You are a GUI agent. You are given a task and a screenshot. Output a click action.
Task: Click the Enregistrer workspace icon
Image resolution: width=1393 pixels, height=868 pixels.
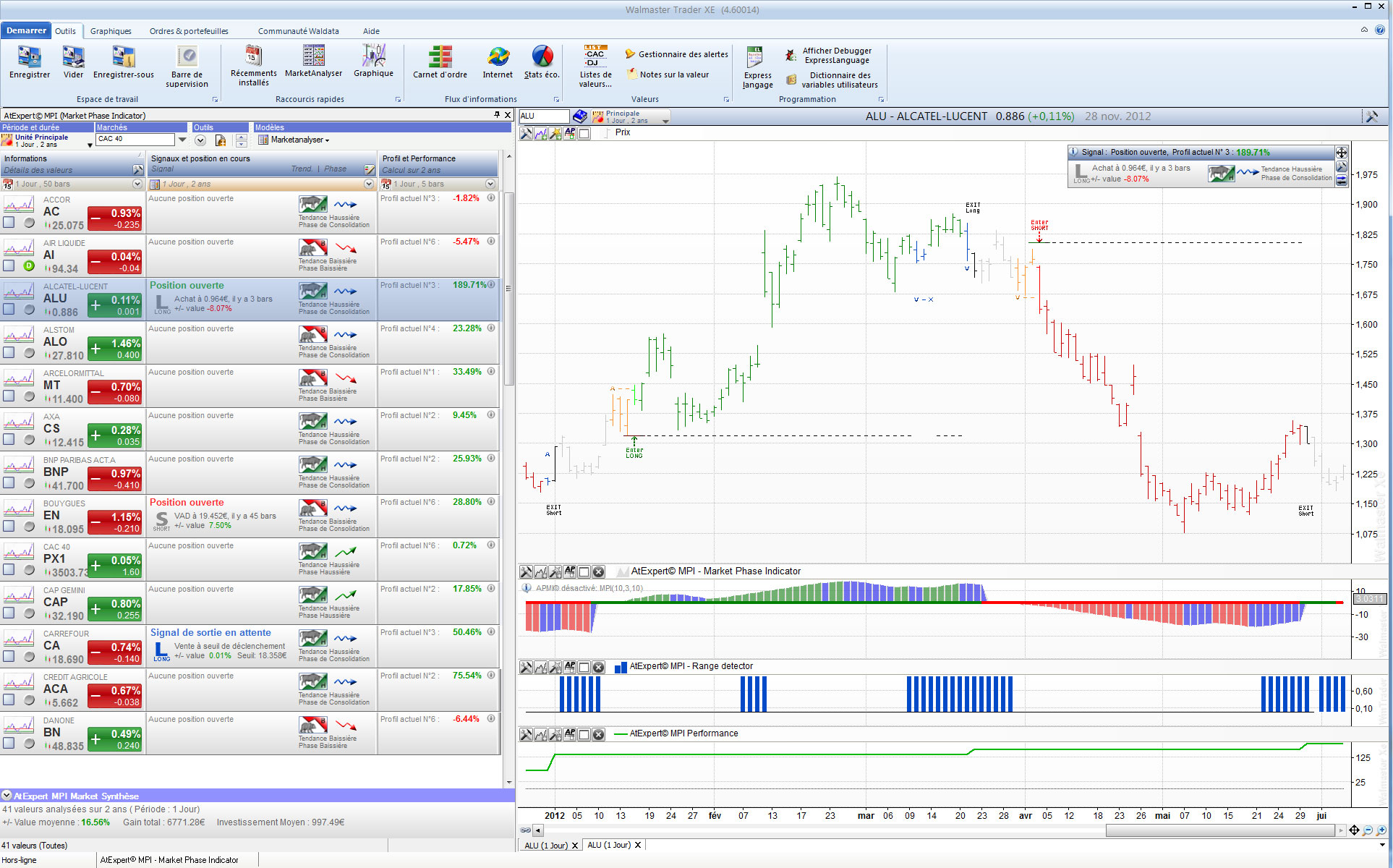(x=30, y=62)
